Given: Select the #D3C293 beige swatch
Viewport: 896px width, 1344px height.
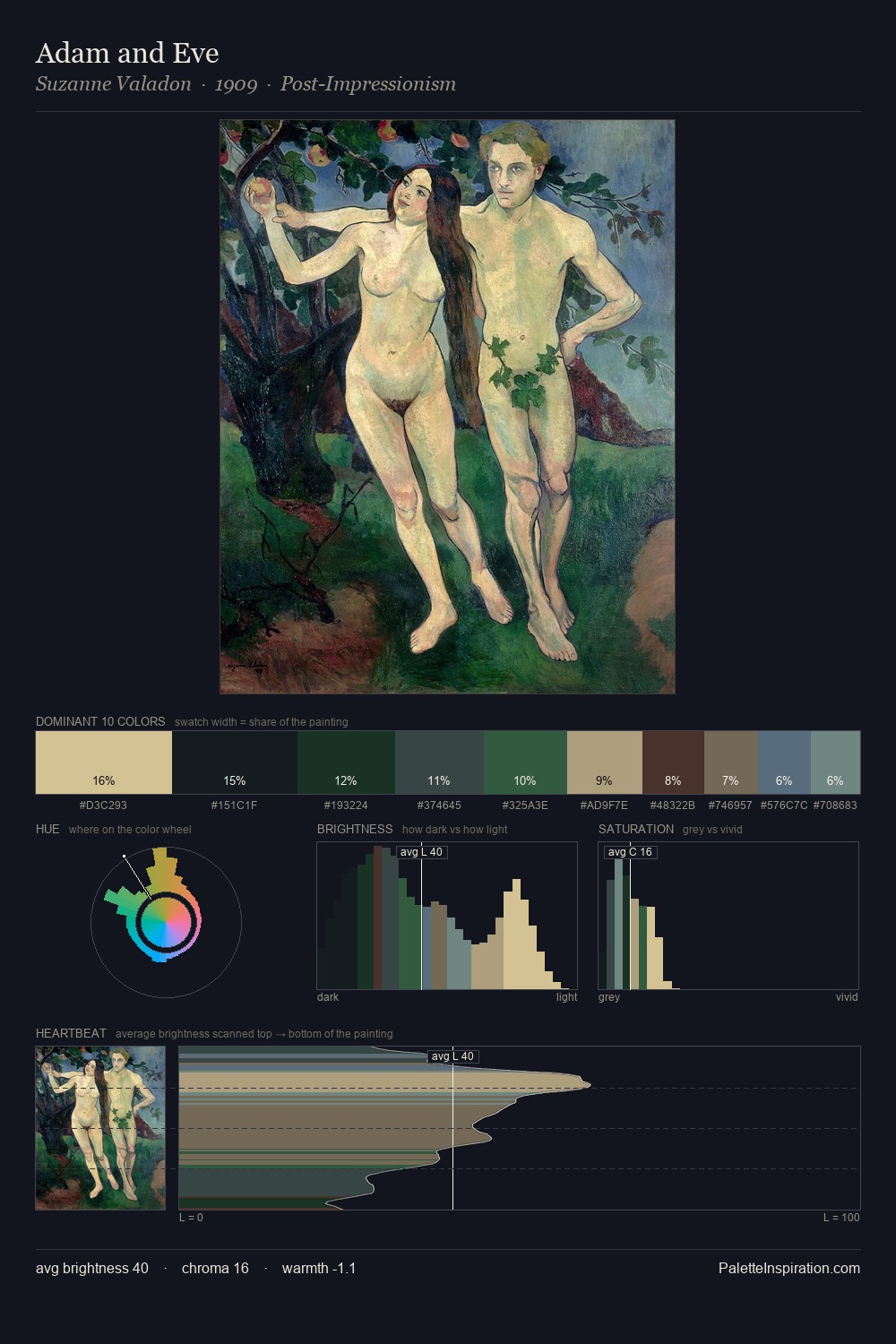Looking at the screenshot, I should [x=104, y=762].
